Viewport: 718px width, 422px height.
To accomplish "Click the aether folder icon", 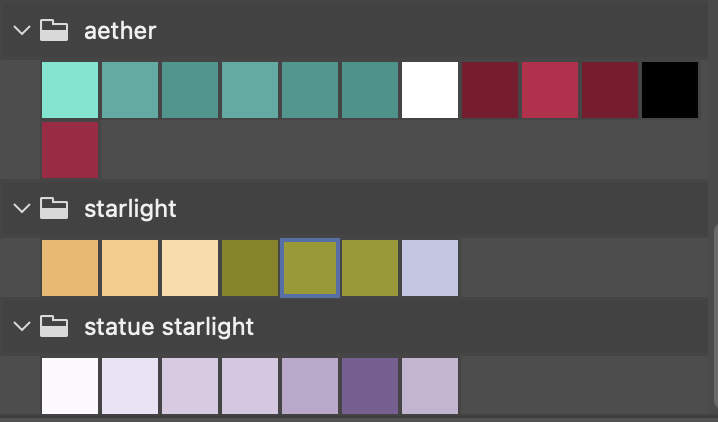I will (54, 30).
